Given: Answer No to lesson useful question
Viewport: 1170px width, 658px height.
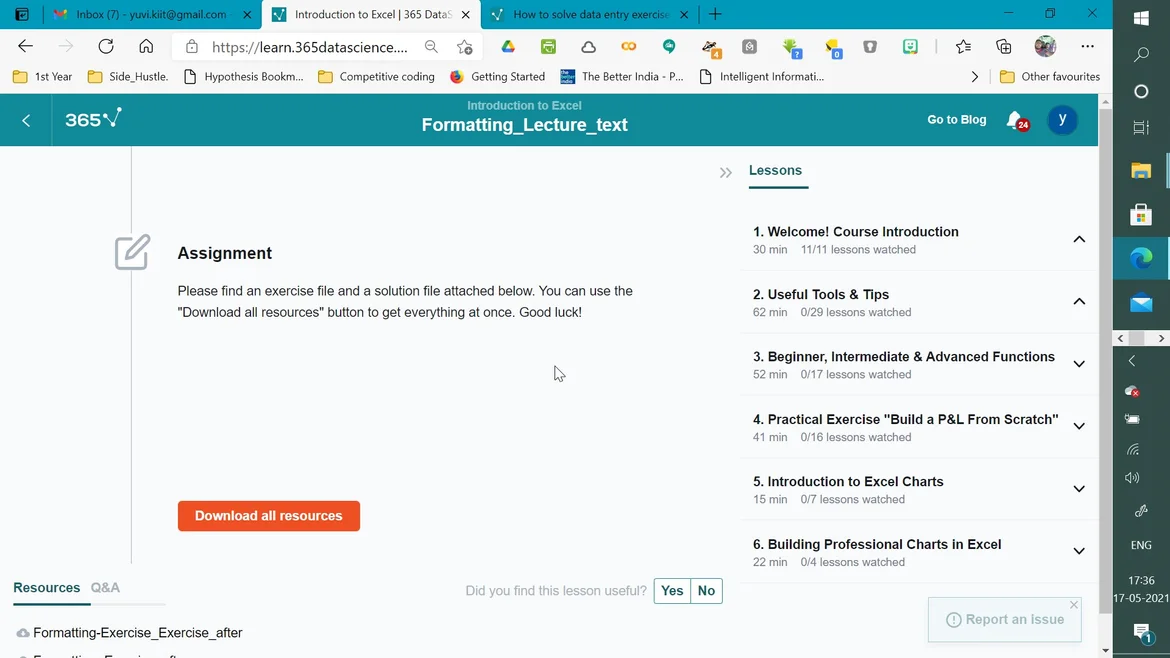Looking at the screenshot, I should coord(706,591).
